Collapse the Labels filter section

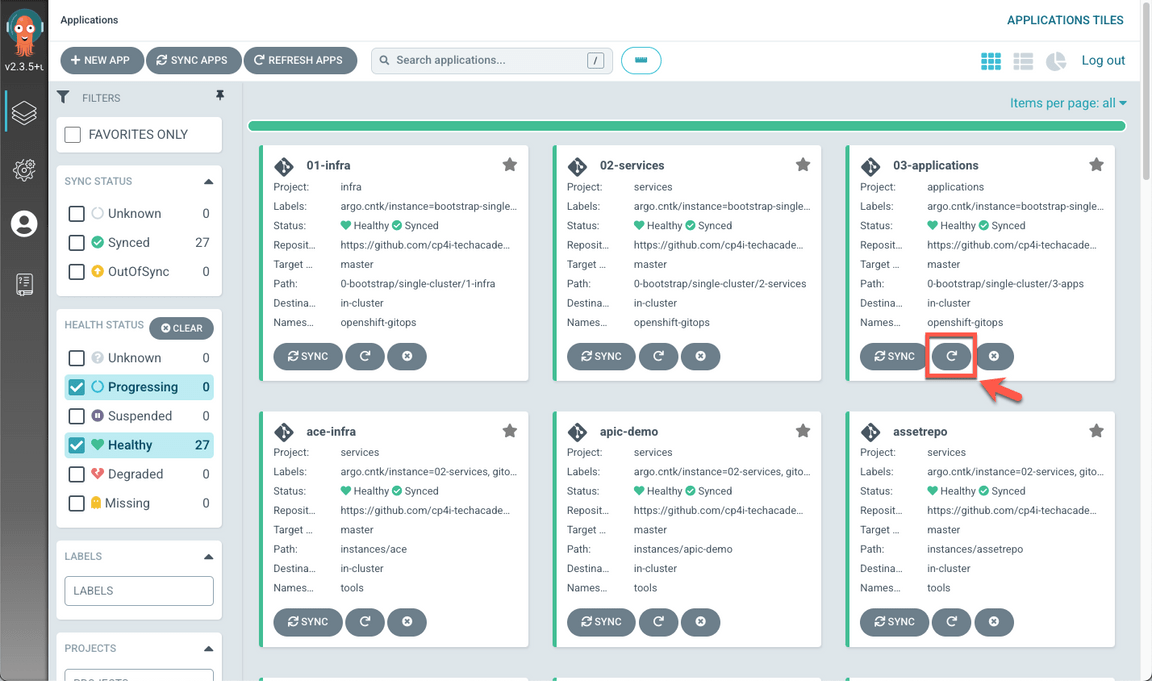[208, 557]
